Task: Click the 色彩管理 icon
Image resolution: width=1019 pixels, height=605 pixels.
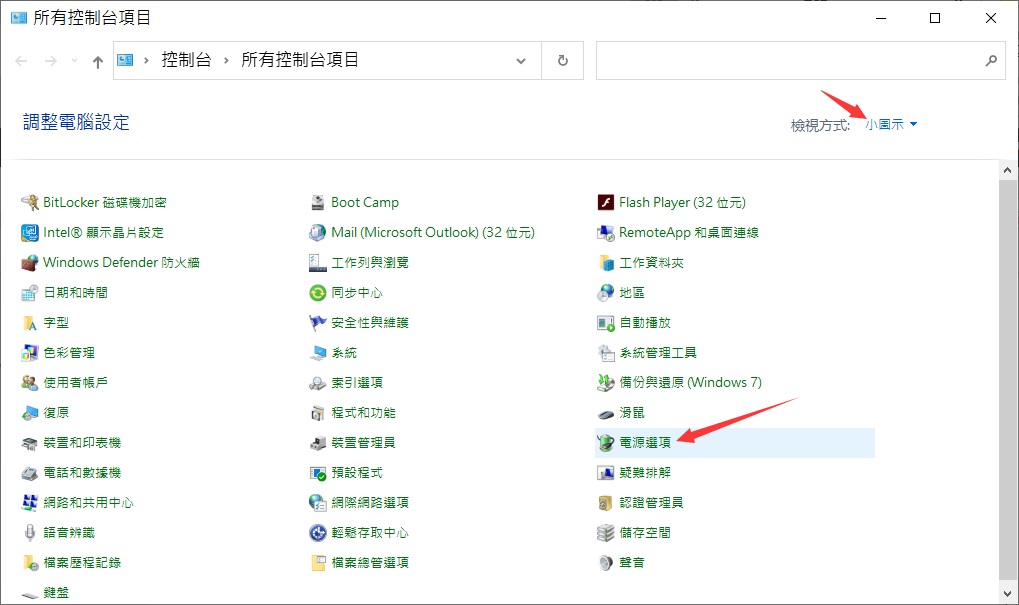Action: coord(30,353)
